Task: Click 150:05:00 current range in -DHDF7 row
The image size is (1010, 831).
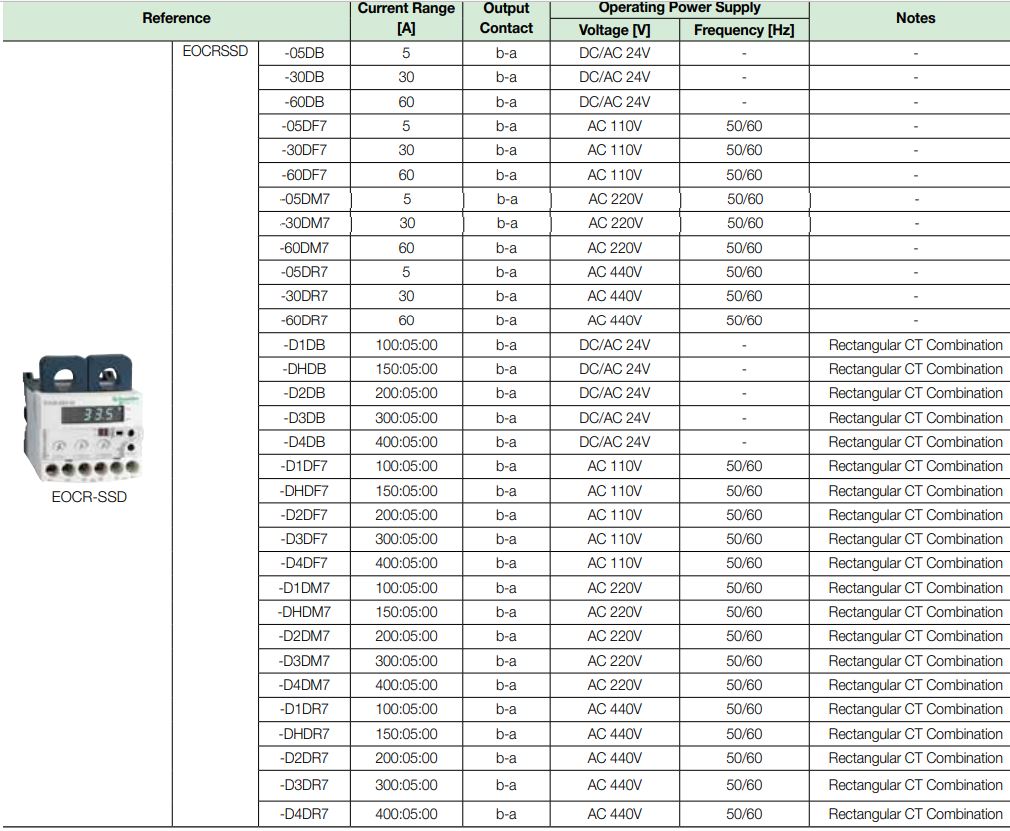Action: (406, 491)
